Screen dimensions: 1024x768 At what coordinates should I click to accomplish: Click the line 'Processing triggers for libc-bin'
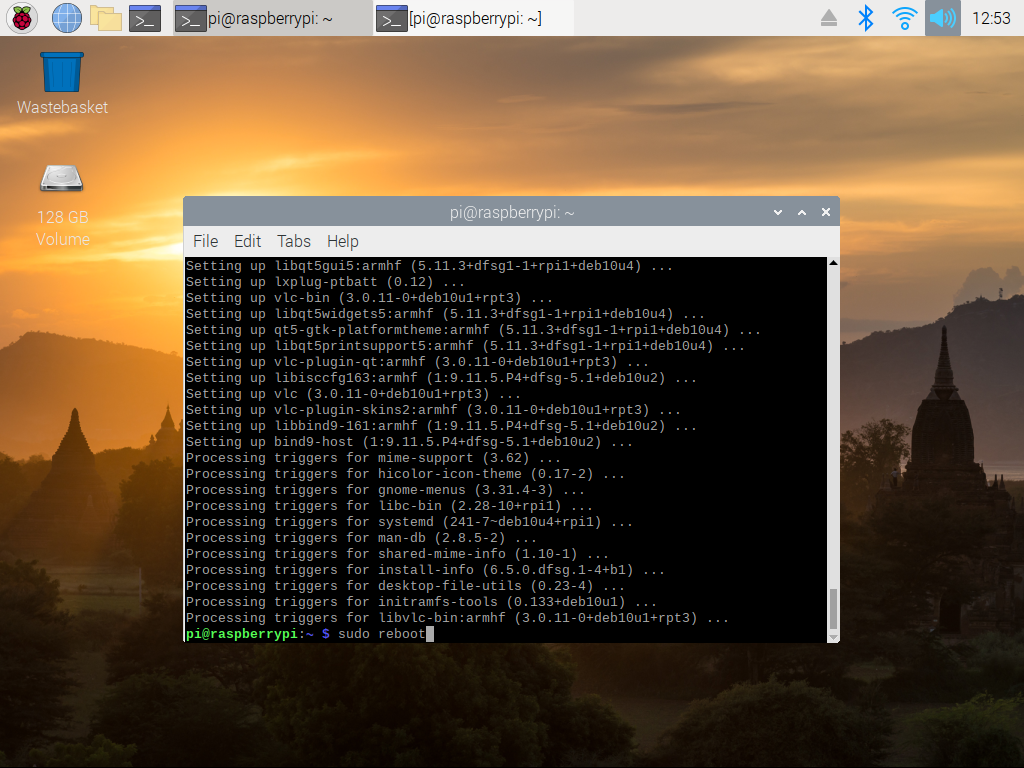coord(389,506)
